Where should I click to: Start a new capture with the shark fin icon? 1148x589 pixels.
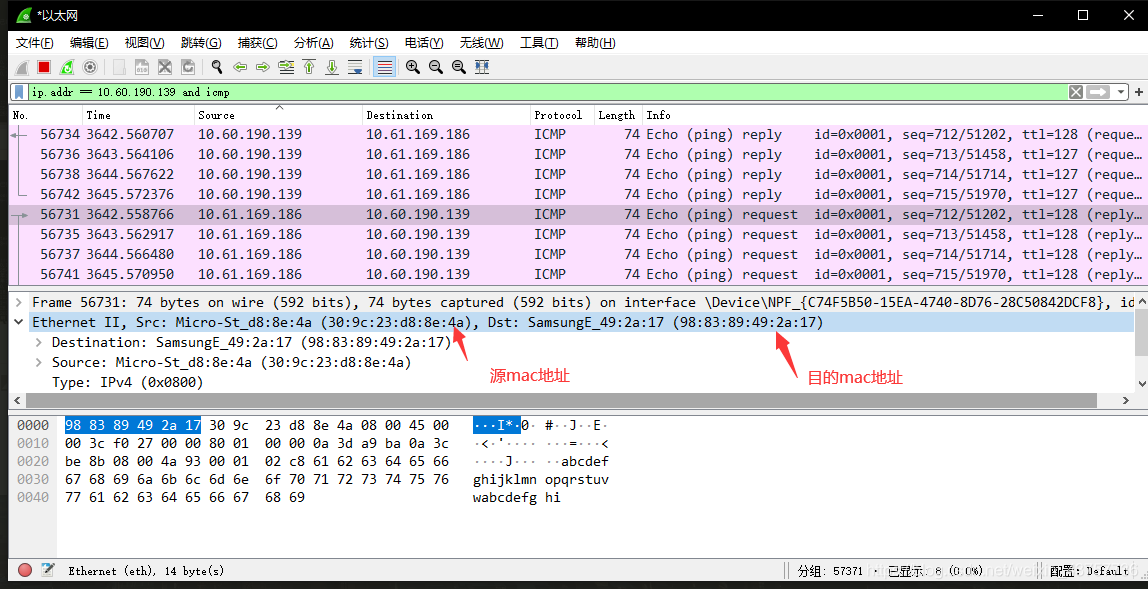[22, 67]
